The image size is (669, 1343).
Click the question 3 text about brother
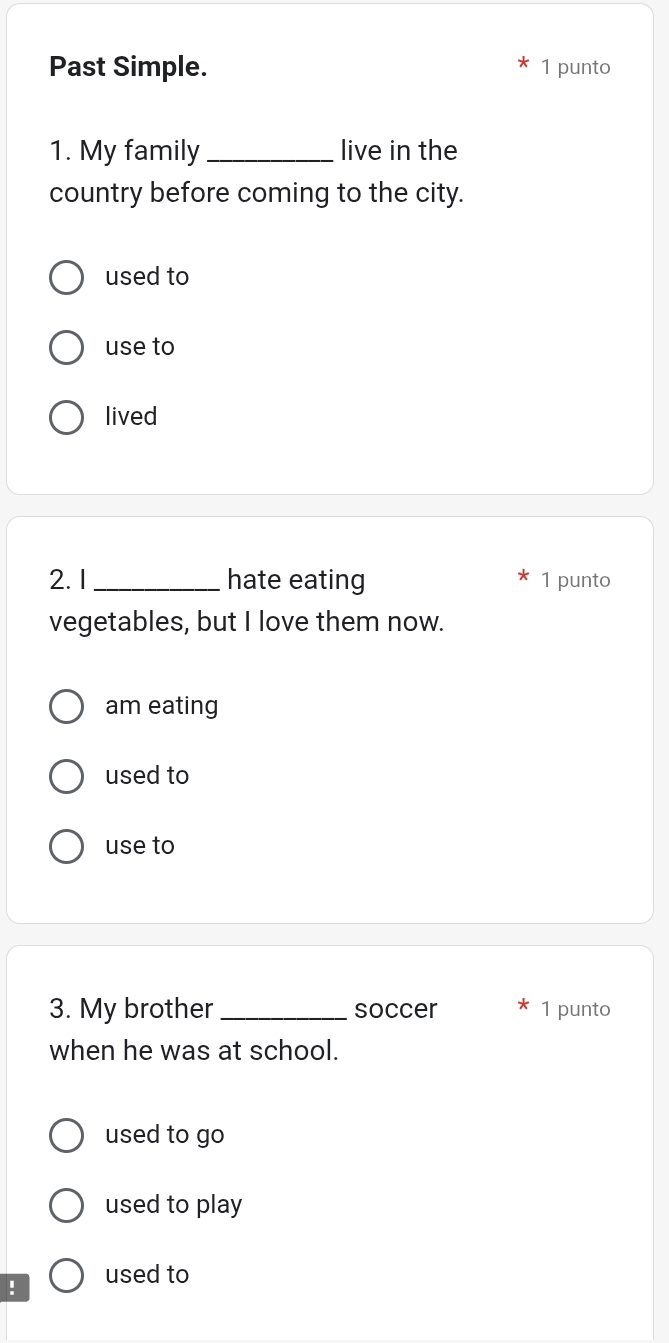tap(243, 1030)
